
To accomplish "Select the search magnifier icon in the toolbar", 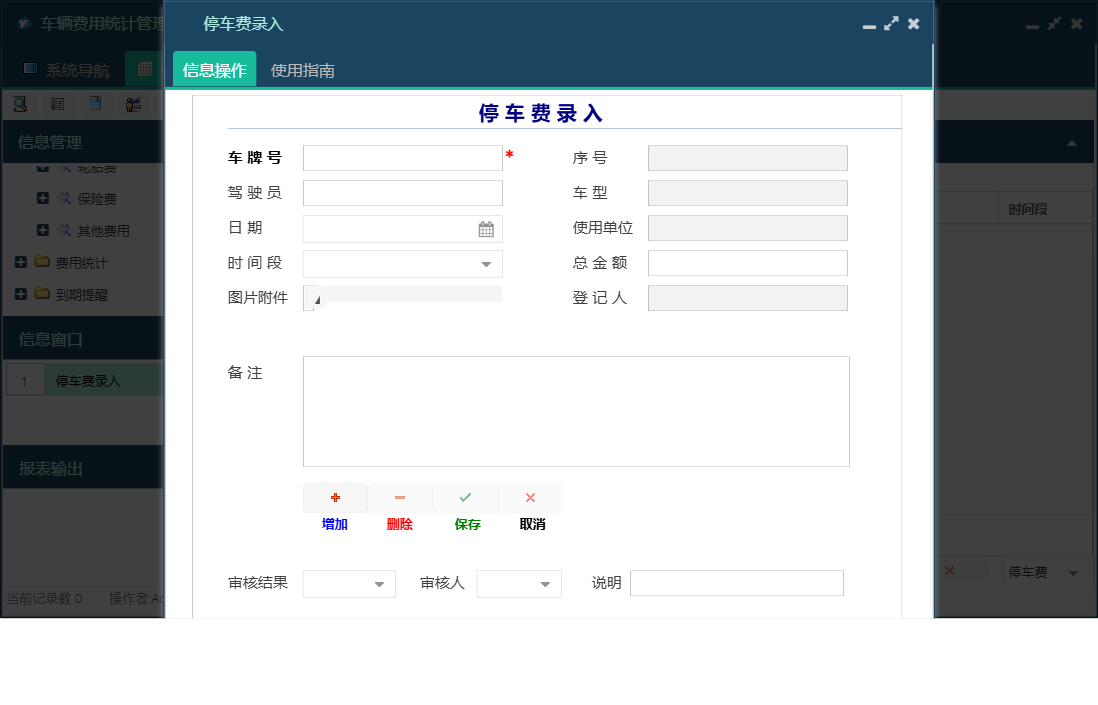I will [x=20, y=103].
